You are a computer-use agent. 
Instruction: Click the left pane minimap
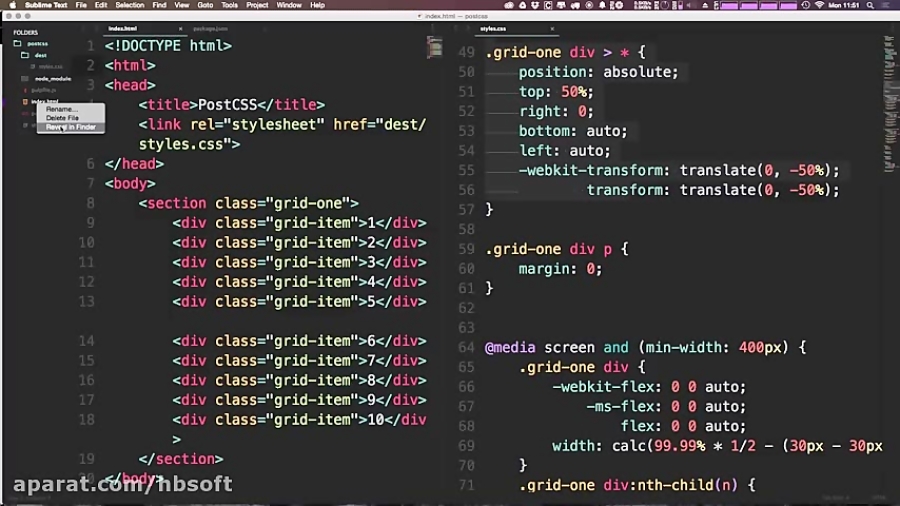click(435, 47)
